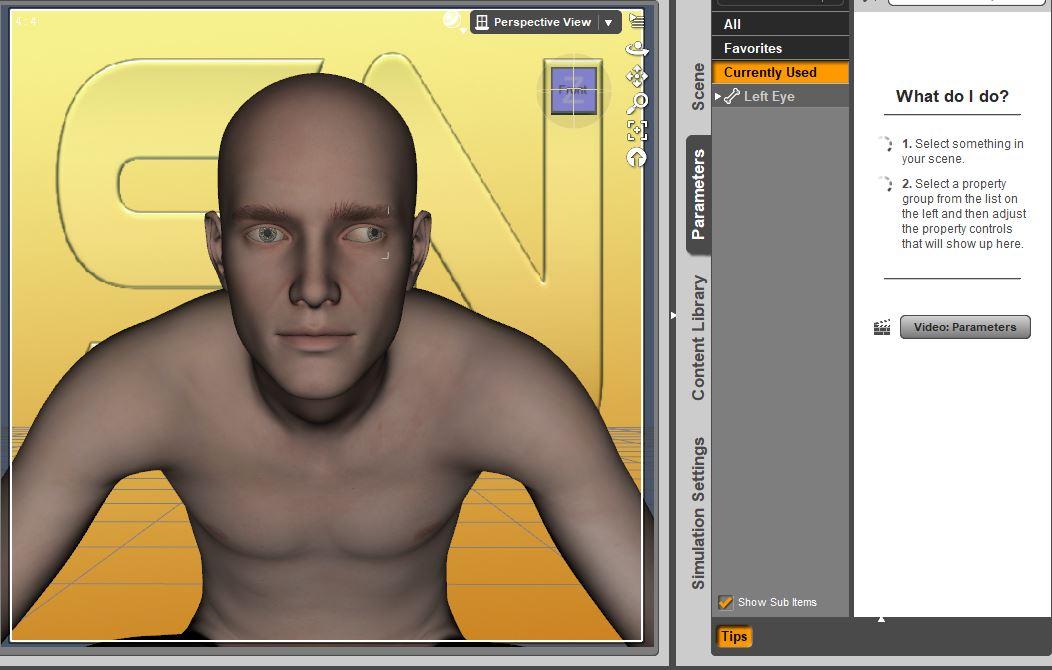The width and height of the screenshot is (1052, 670).
Task: Select the Favorites property filter
Action: [780, 48]
